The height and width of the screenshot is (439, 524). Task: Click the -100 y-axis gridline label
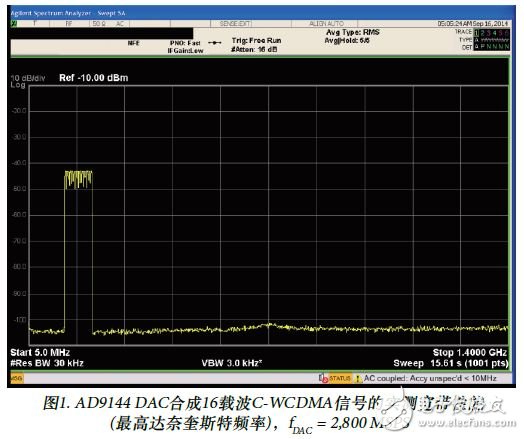tap(19, 320)
